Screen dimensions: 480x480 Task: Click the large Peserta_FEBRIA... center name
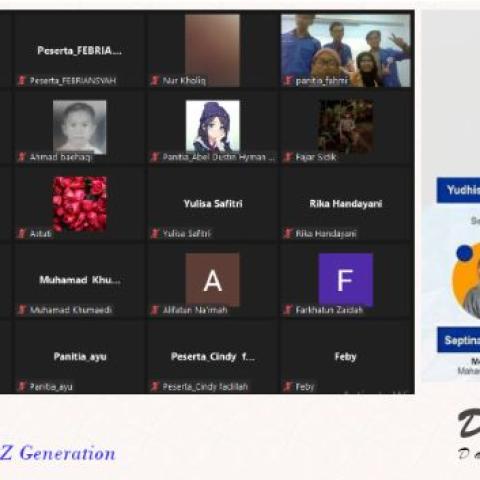pos(80,51)
